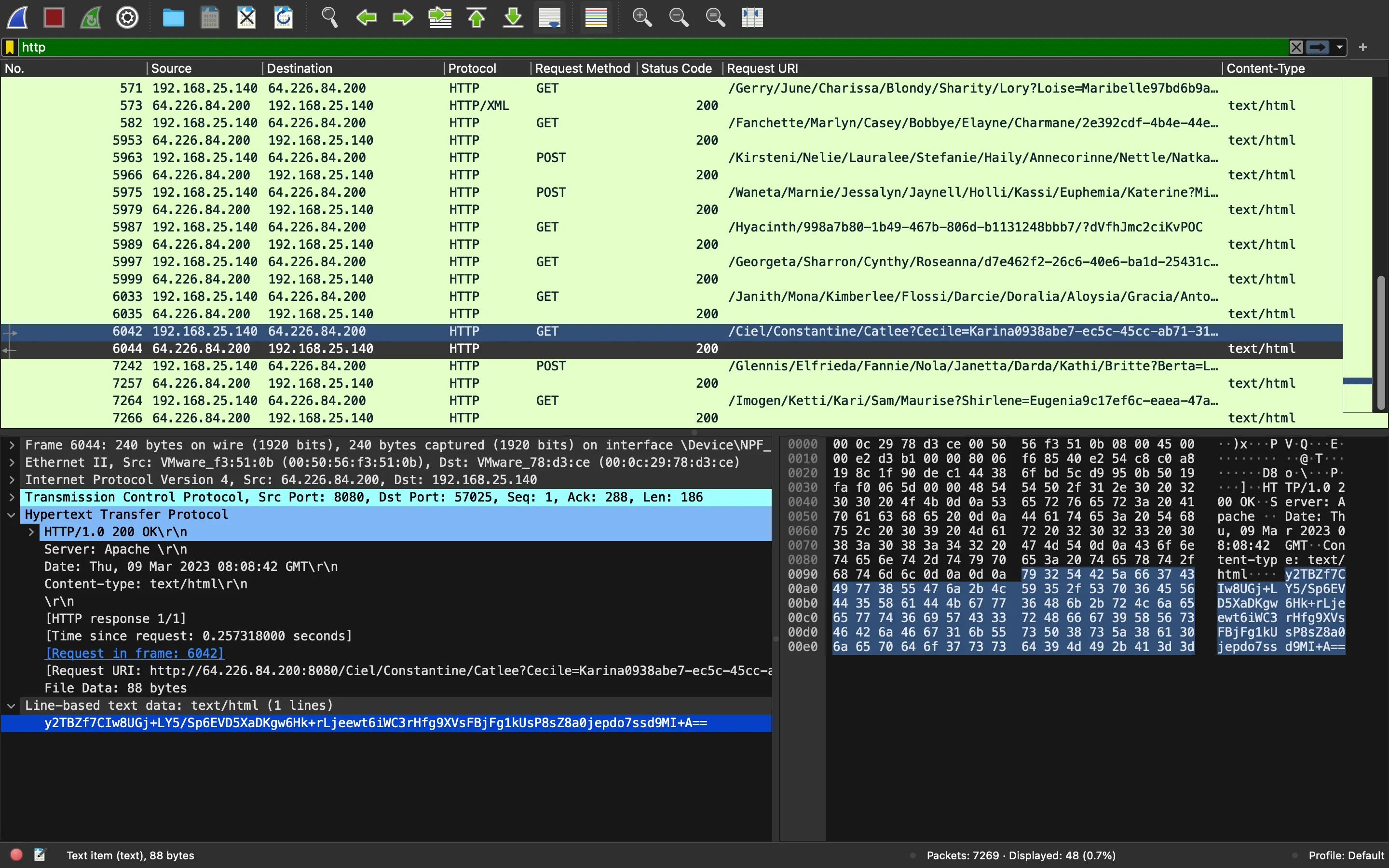Expand Ethernet II layer details
Viewport: 1389px width, 868px height.
pos(12,462)
